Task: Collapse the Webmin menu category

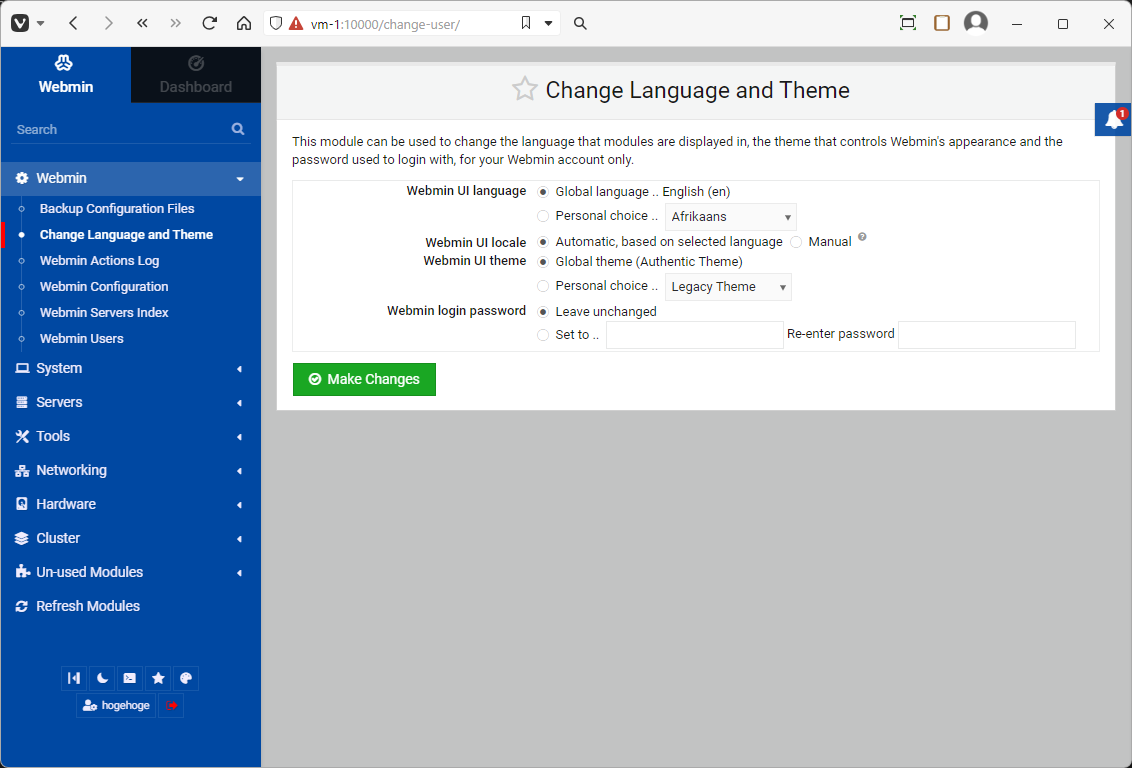Action: (x=131, y=178)
